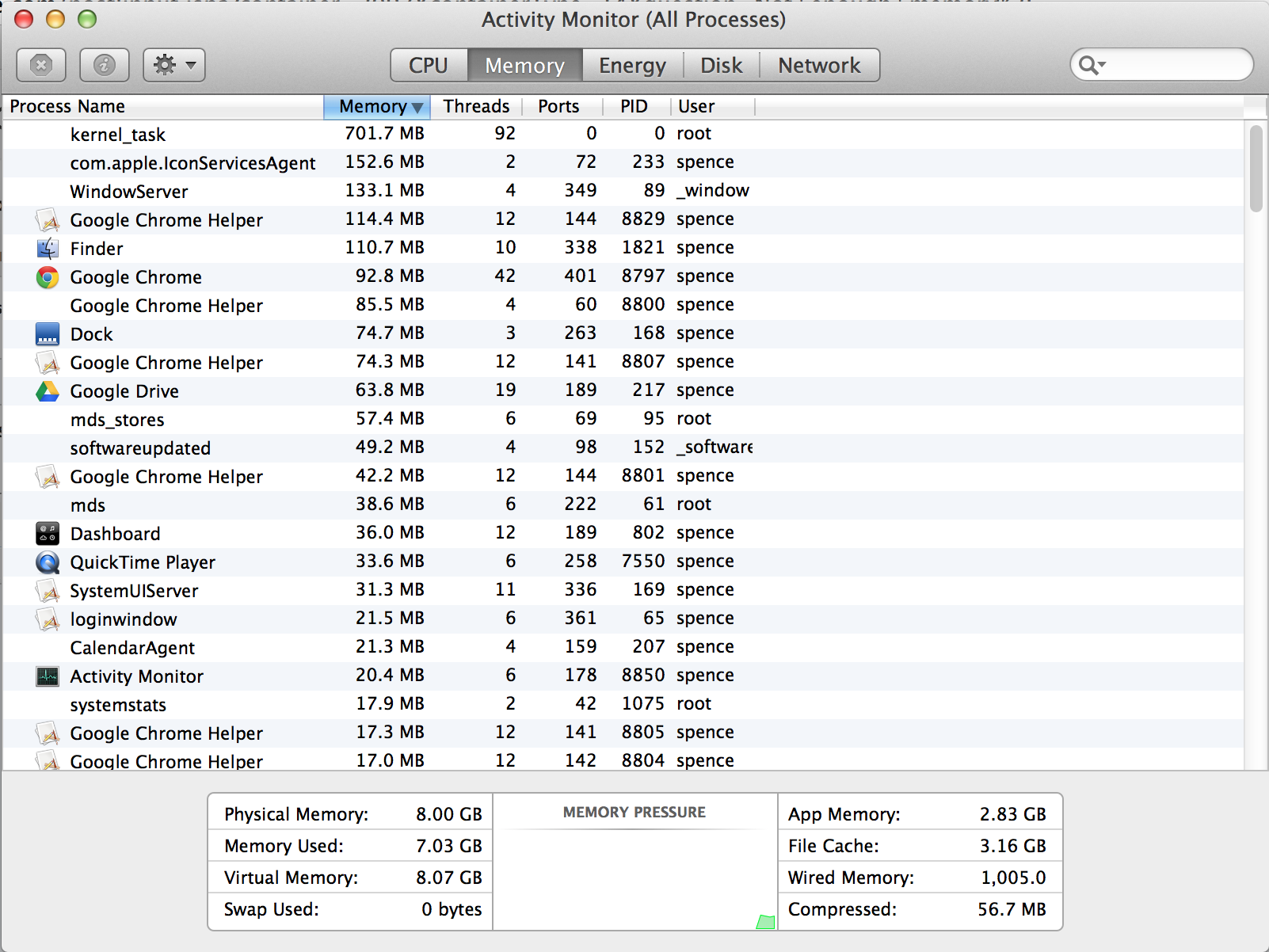Select the mds_stores process name
This screenshot has height=952, width=1269.
pyautogui.click(x=117, y=420)
